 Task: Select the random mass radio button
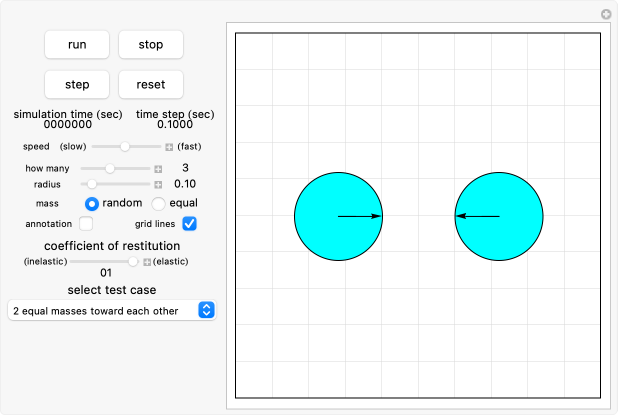coord(92,204)
